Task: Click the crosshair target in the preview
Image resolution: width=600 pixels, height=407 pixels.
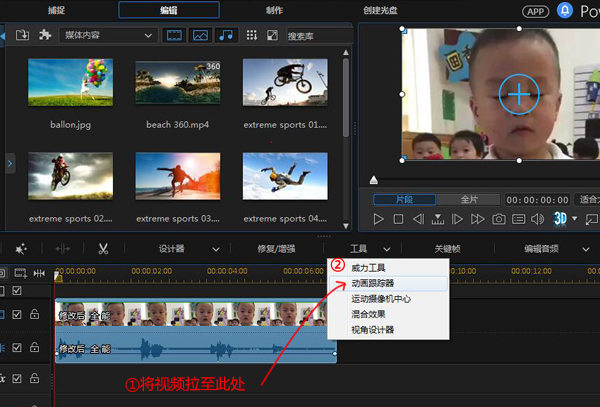Action: click(519, 94)
